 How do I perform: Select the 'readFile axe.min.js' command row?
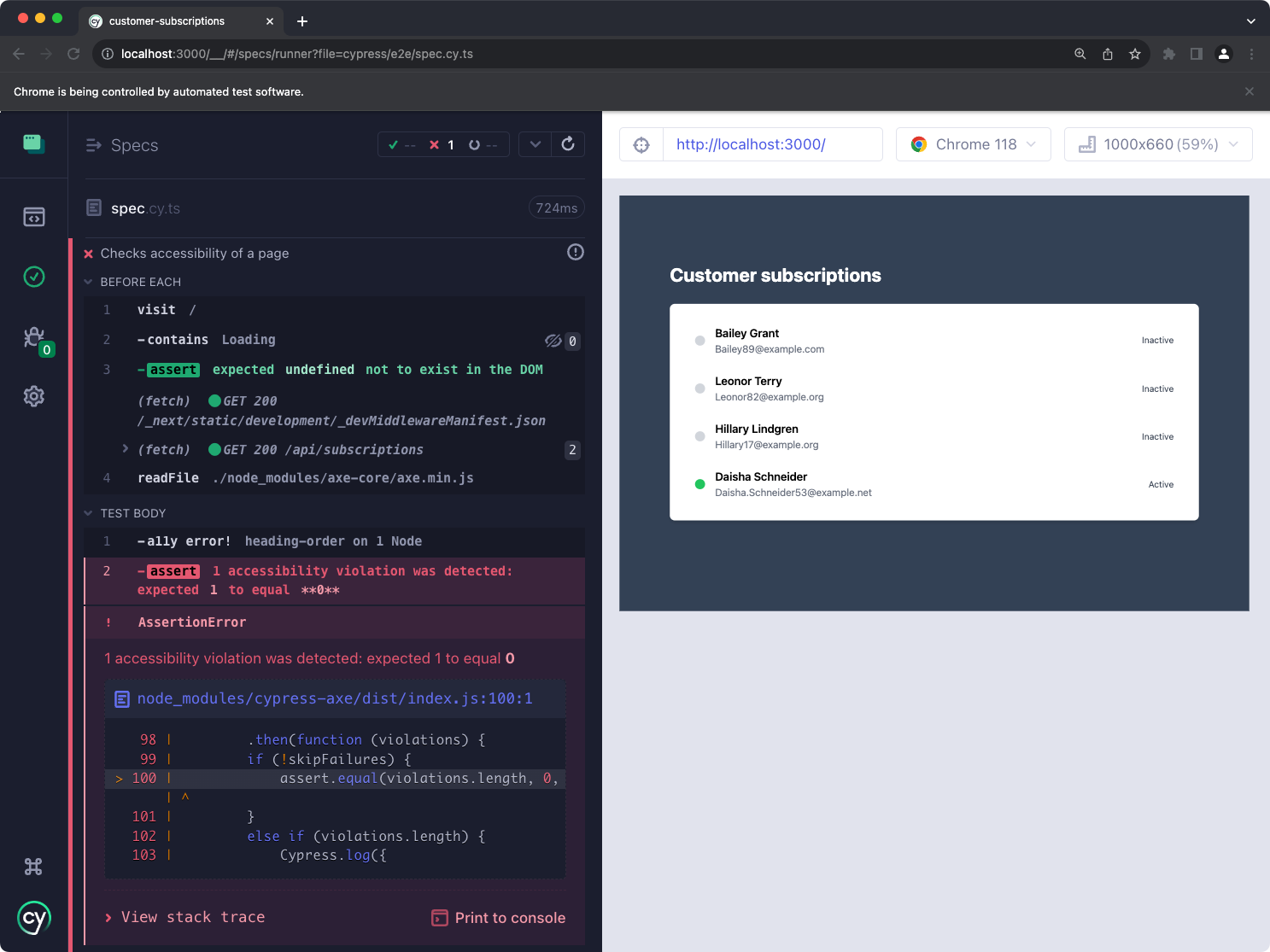pos(335,478)
